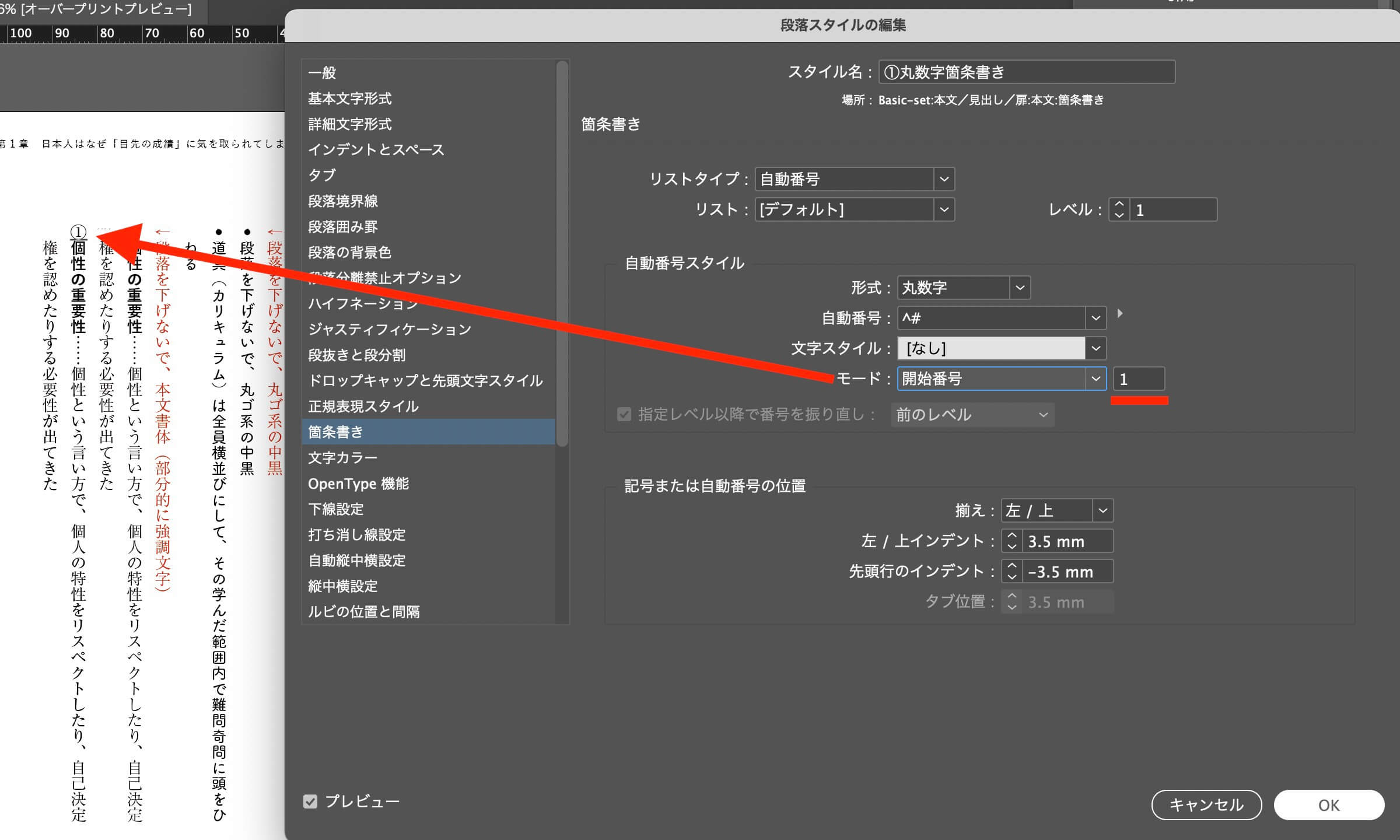Toggle the プレビュー checkbox
Viewport: 1400px width, 840px height.
[x=310, y=801]
